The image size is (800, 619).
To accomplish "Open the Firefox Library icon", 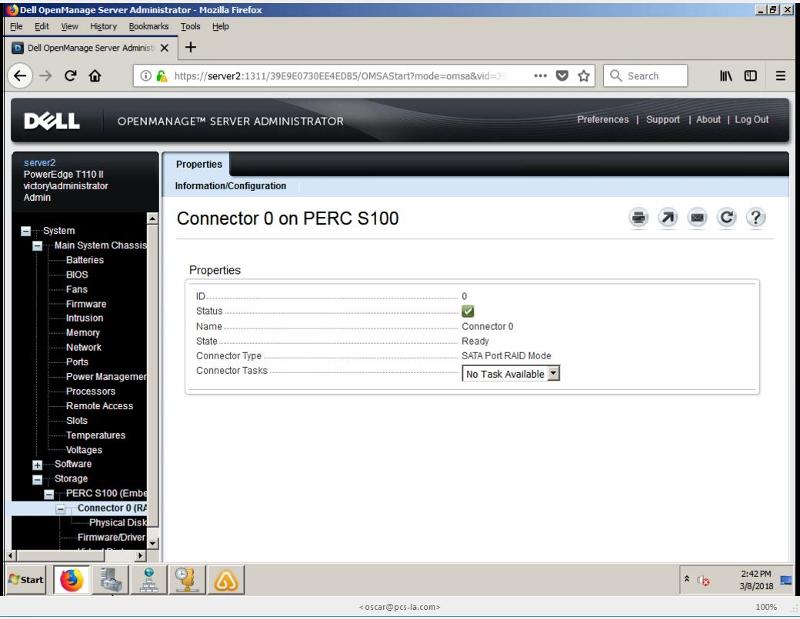I will click(x=726, y=76).
